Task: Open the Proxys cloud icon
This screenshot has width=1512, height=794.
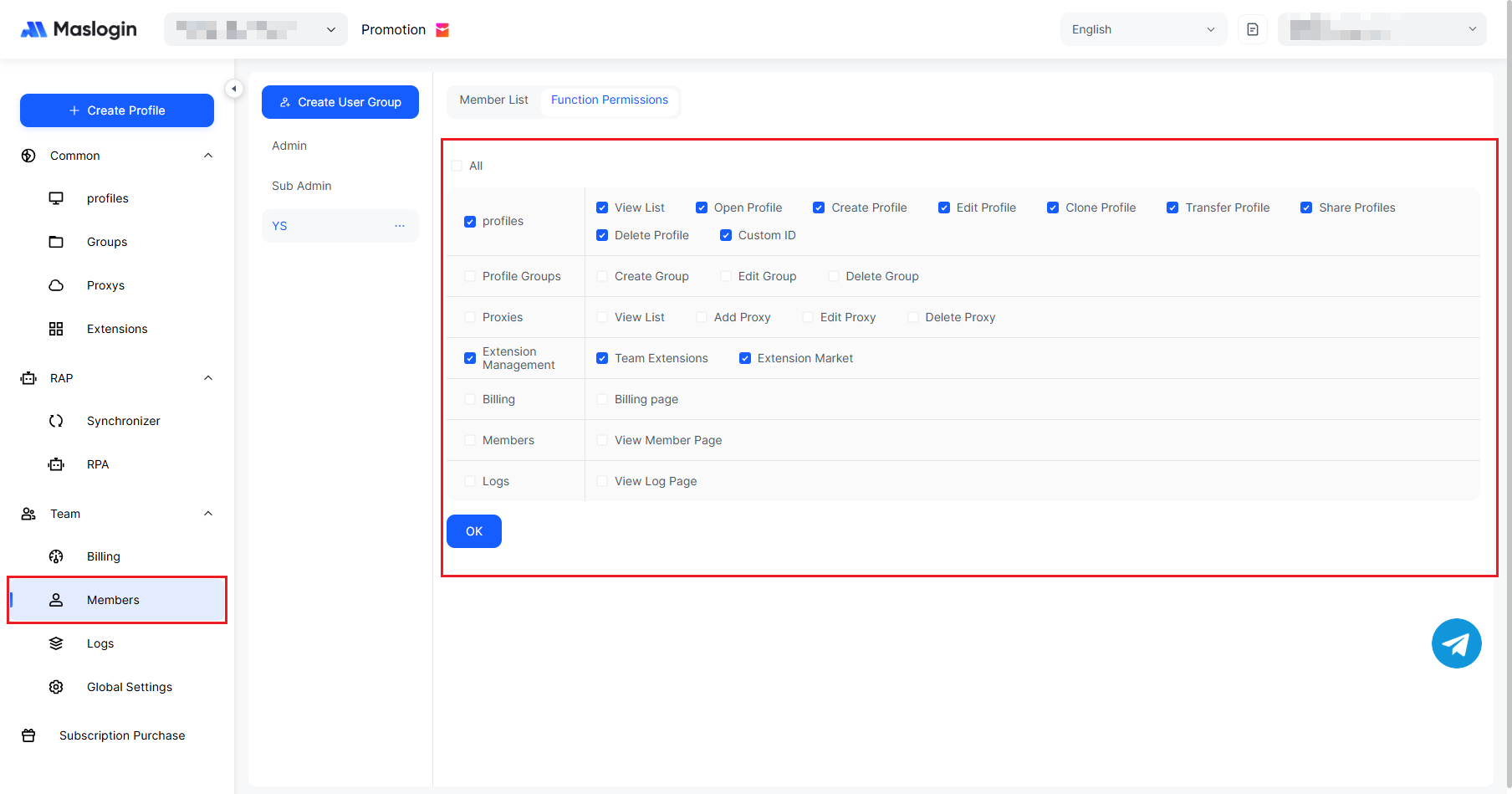Action: [56, 285]
